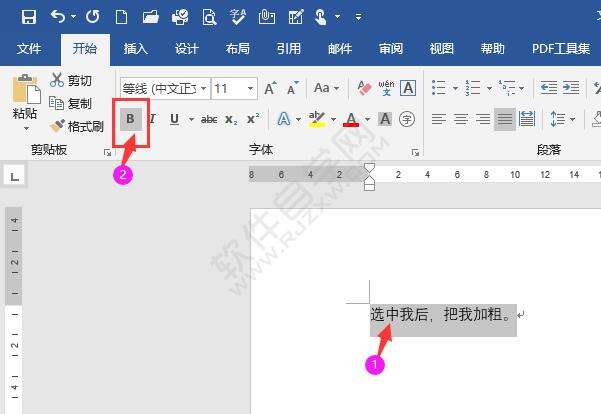This screenshot has width=601, height=414.
Task: Switch to the 插入 ribbon tab
Action: click(x=136, y=49)
